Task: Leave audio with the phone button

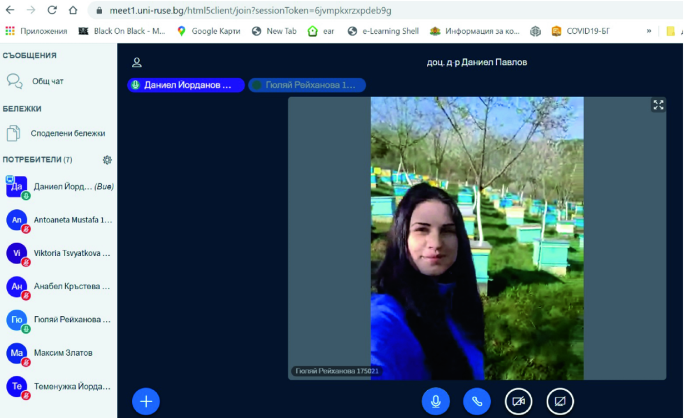Action: pos(477,401)
